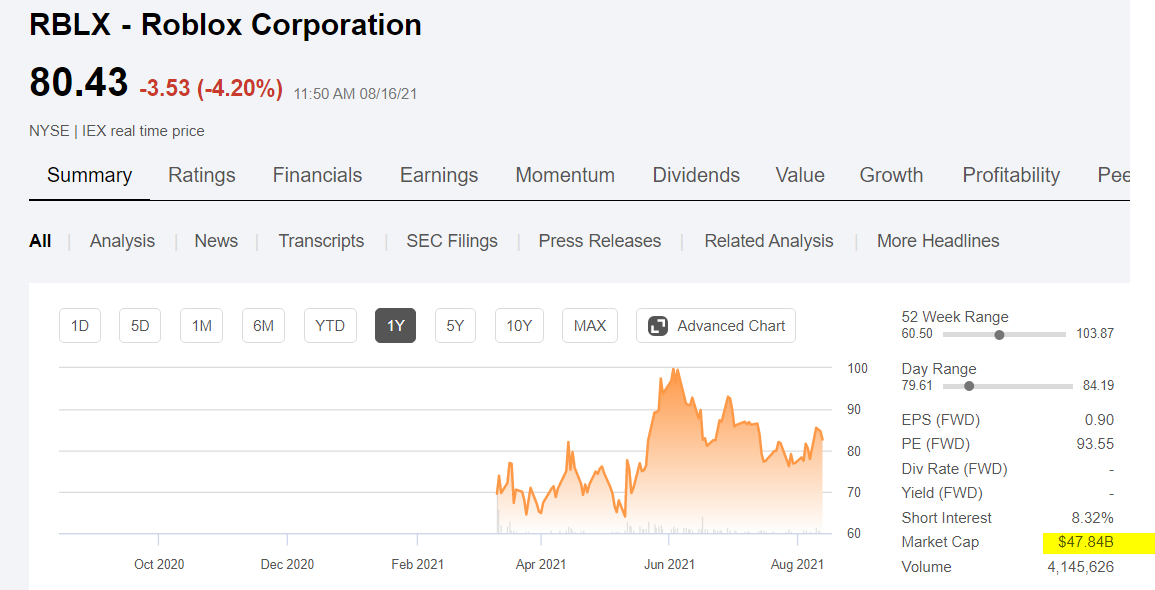This screenshot has width=1155, height=590.
Task: Filter headlines by All
Action: 41,241
